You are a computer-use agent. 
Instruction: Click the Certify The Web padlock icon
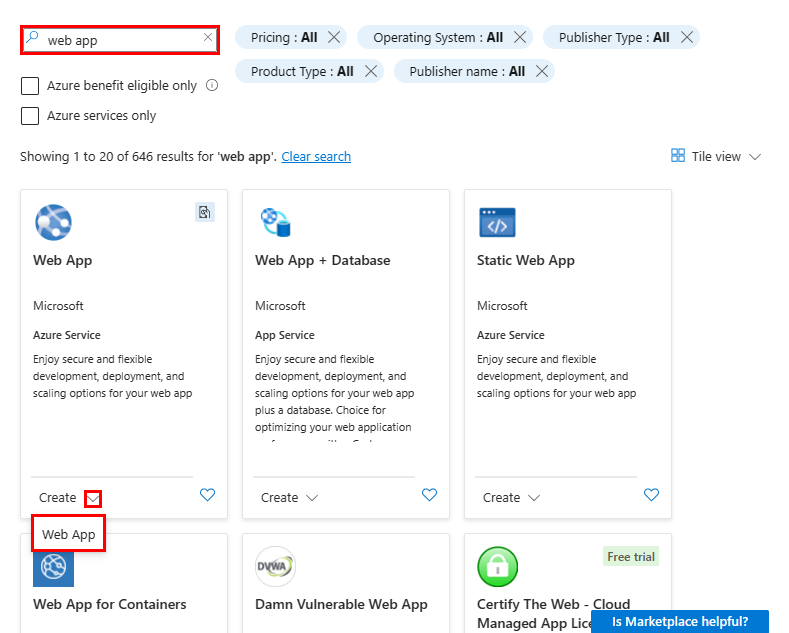click(497, 567)
